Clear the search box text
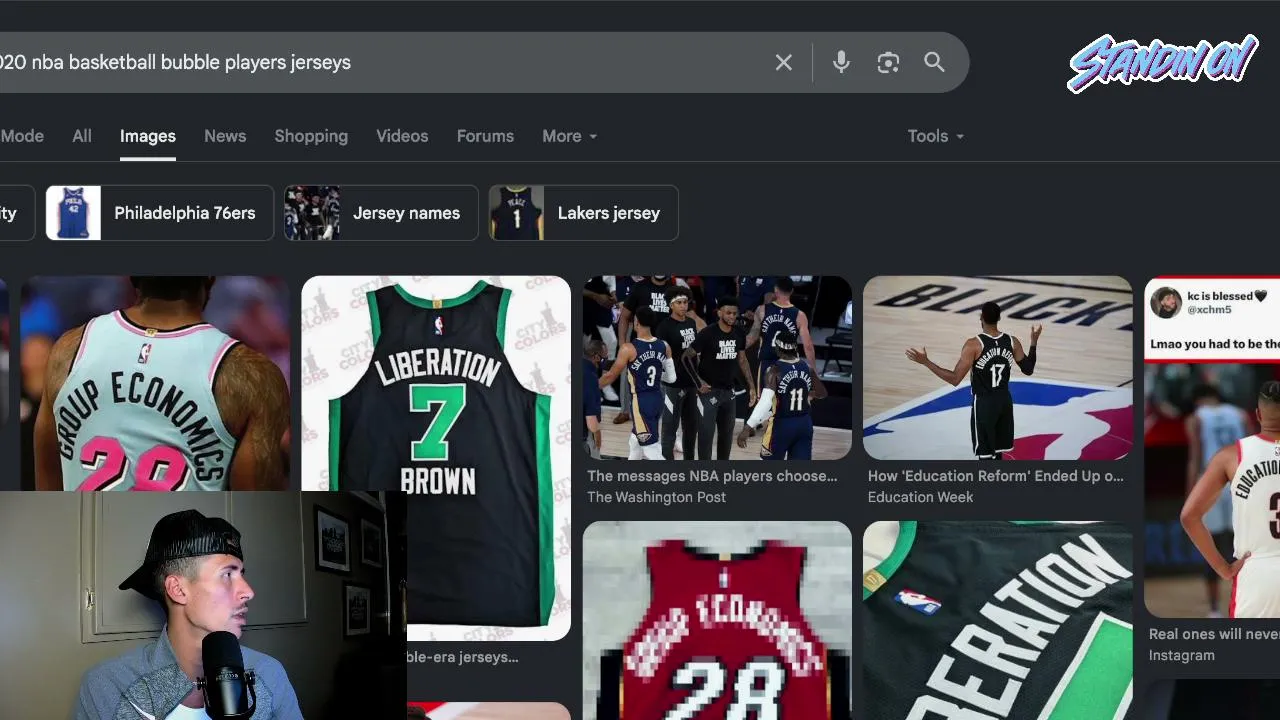Viewport: 1280px width, 720px height. pyautogui.click(x=784, y=63)
